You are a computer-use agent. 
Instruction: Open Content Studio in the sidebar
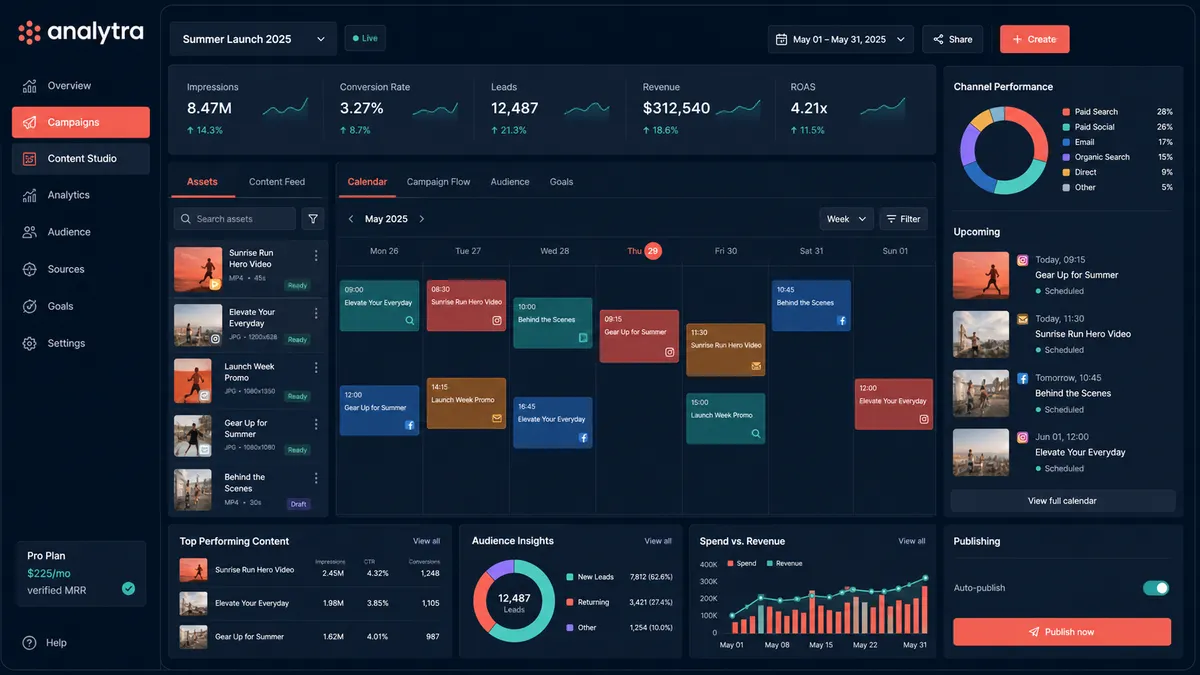tap(81, 159)
